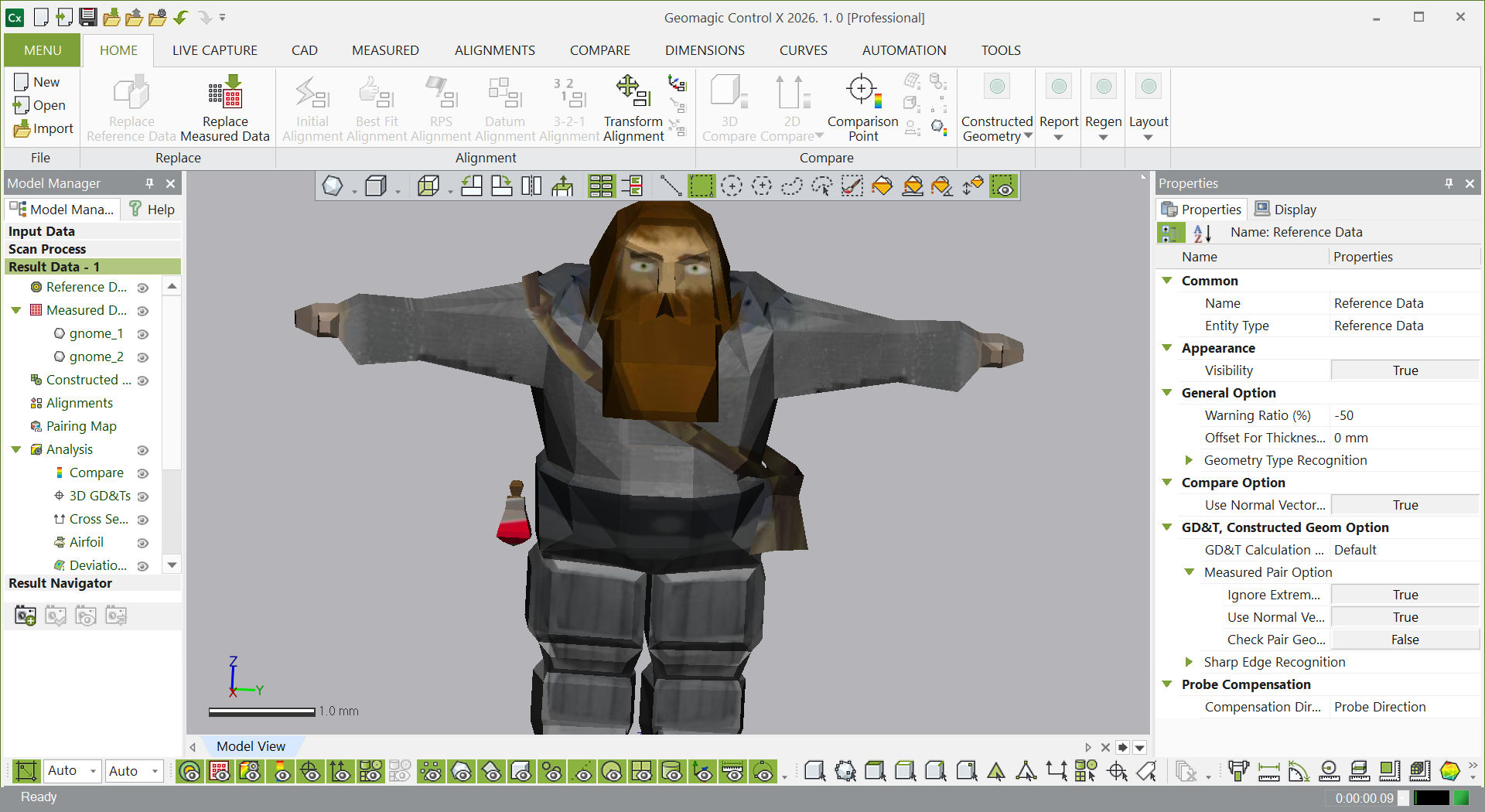Toggle visibility of gnome_2
The width and height of the screenshot is (1485, 812).
pos(142,357)
